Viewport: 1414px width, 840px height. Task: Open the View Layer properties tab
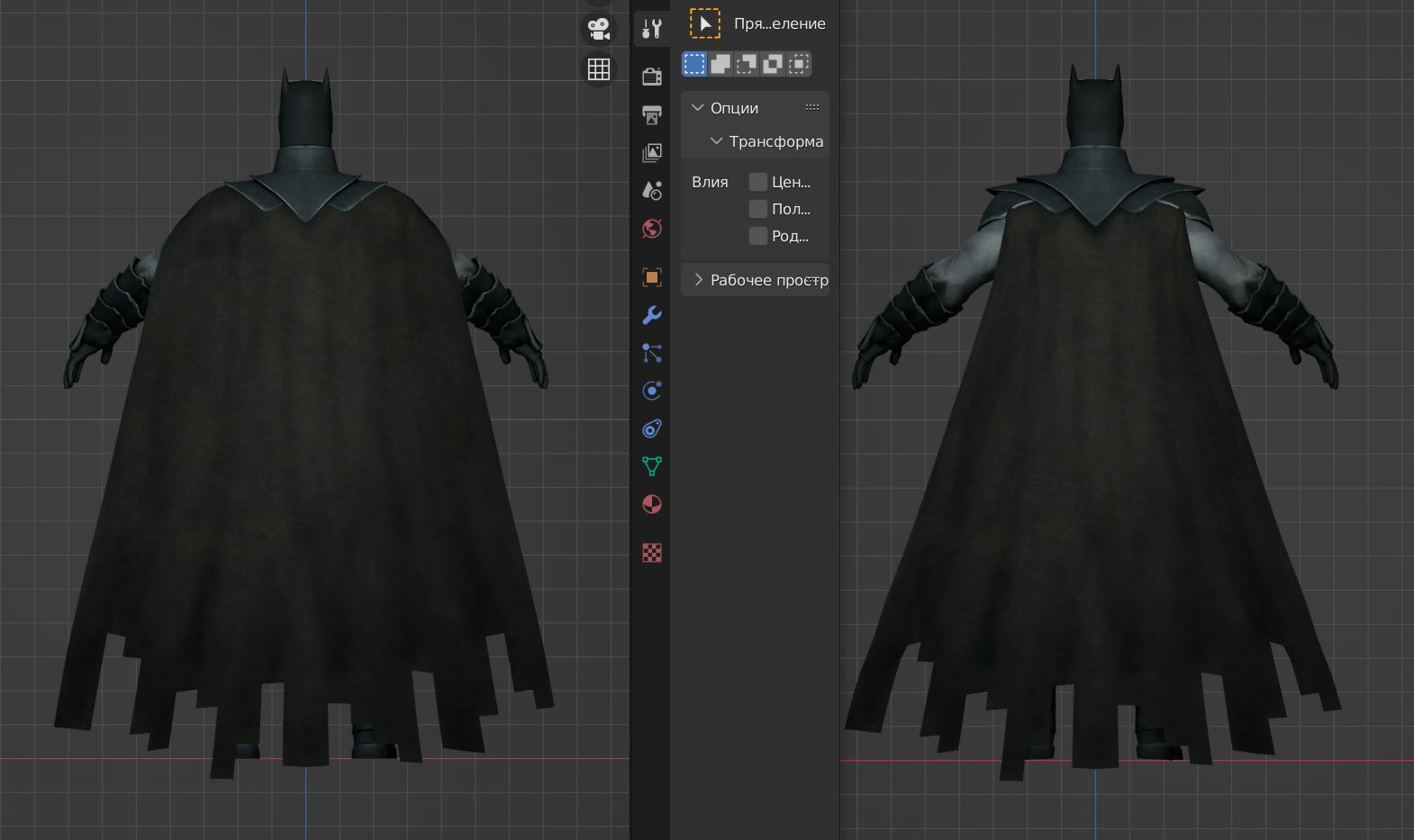point(652,153)
